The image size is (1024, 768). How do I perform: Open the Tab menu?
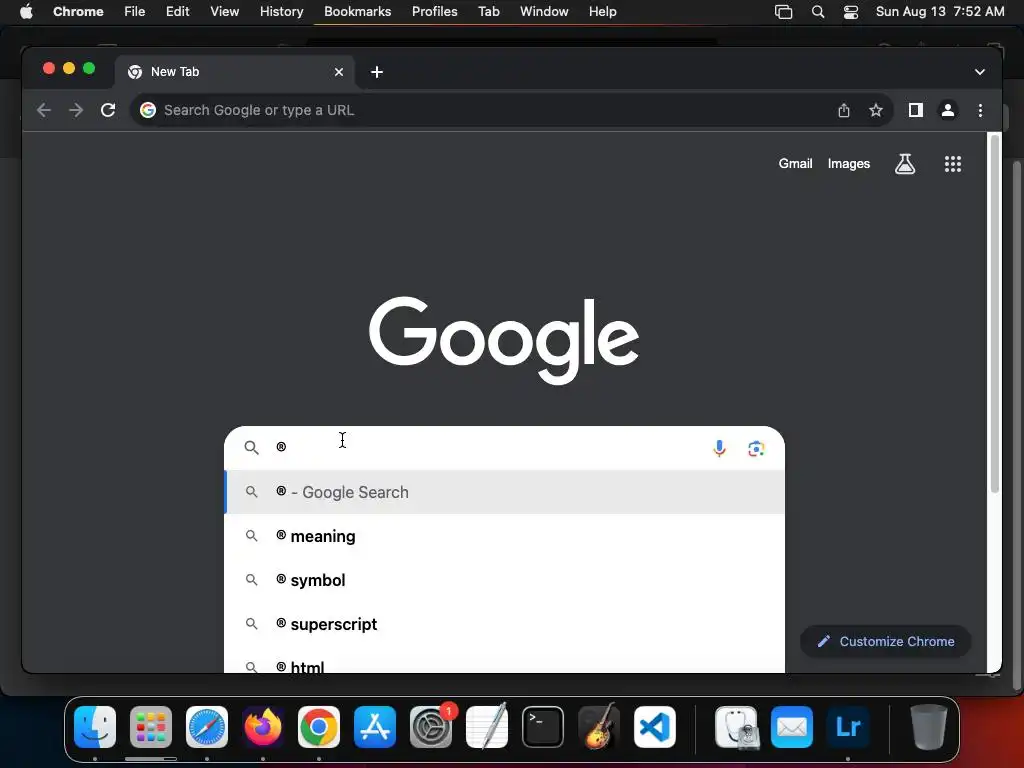pyautogui.click(x=488, y=11)
